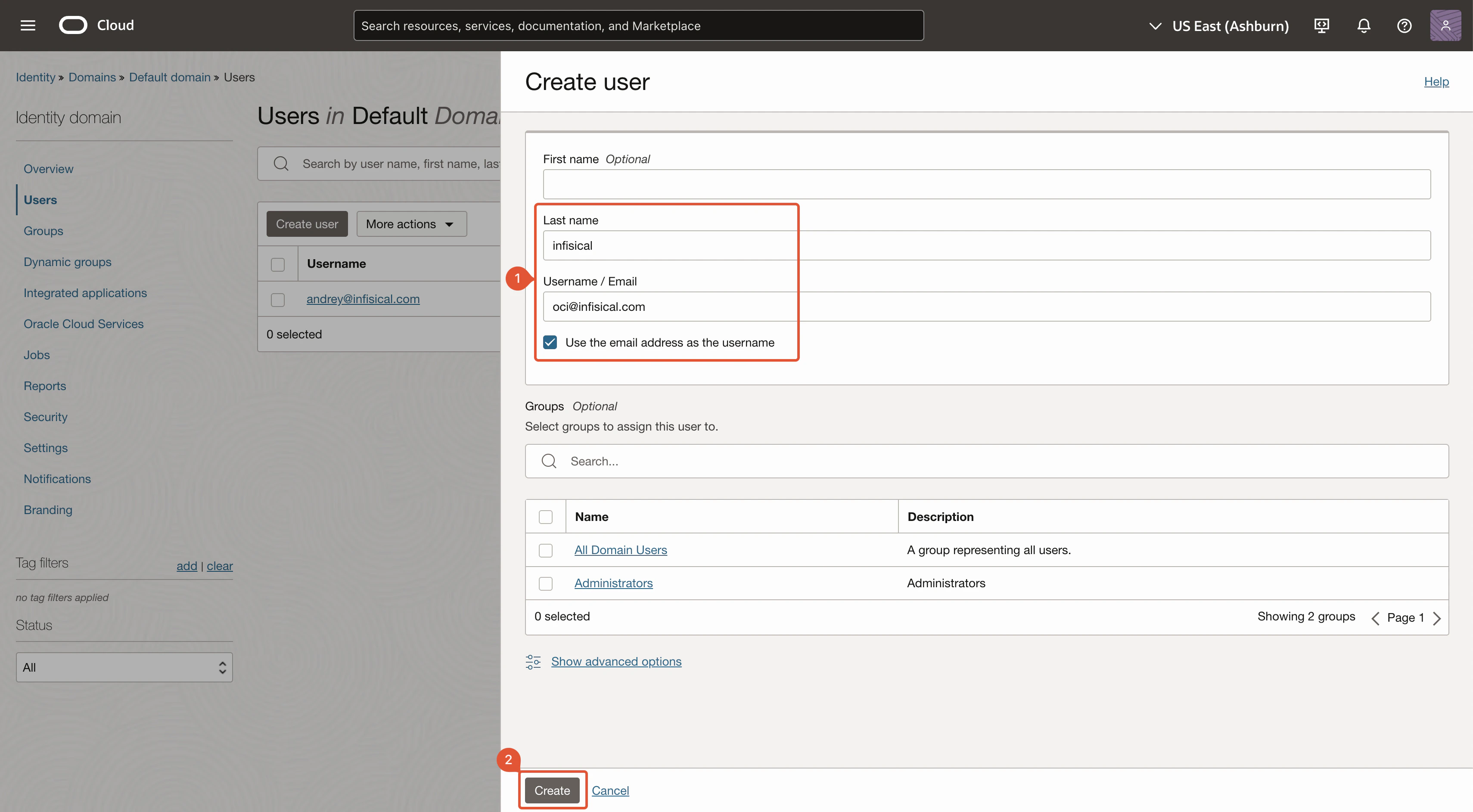
Task: Go to next groups page
Action: click(1437, 618)
